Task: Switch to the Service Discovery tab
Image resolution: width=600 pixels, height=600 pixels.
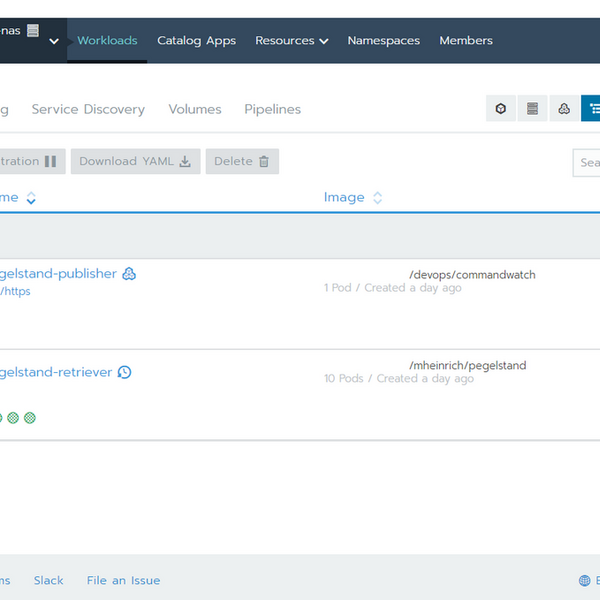Action: click(x=88, y=109)
